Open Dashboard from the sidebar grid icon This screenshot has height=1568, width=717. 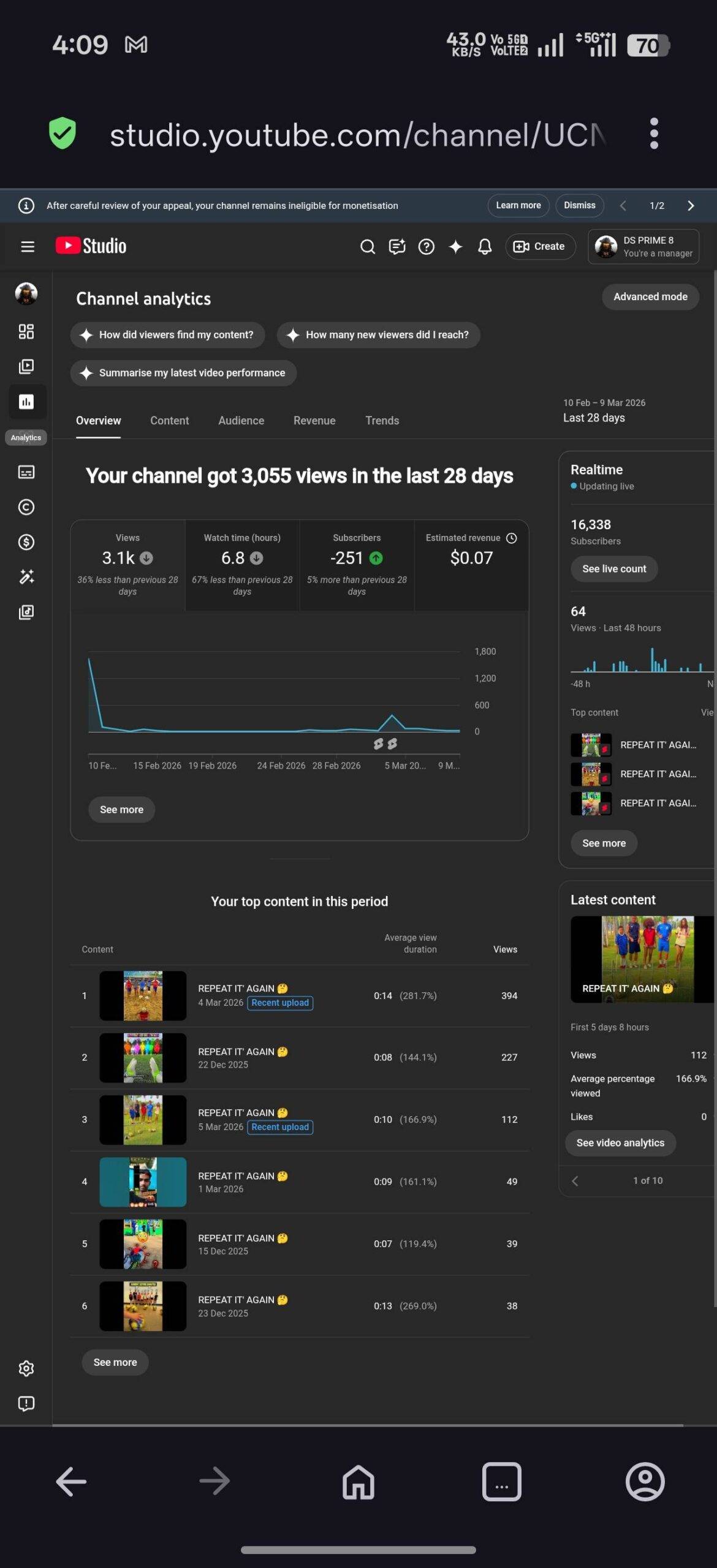(26, 331)
